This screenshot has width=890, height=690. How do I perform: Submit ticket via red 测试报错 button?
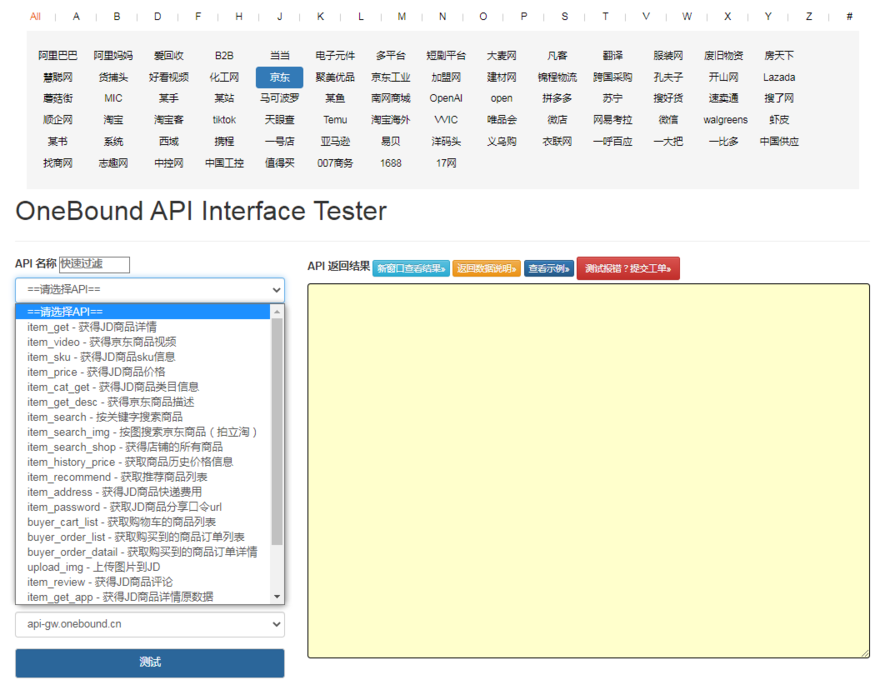[x=628, y=268]
